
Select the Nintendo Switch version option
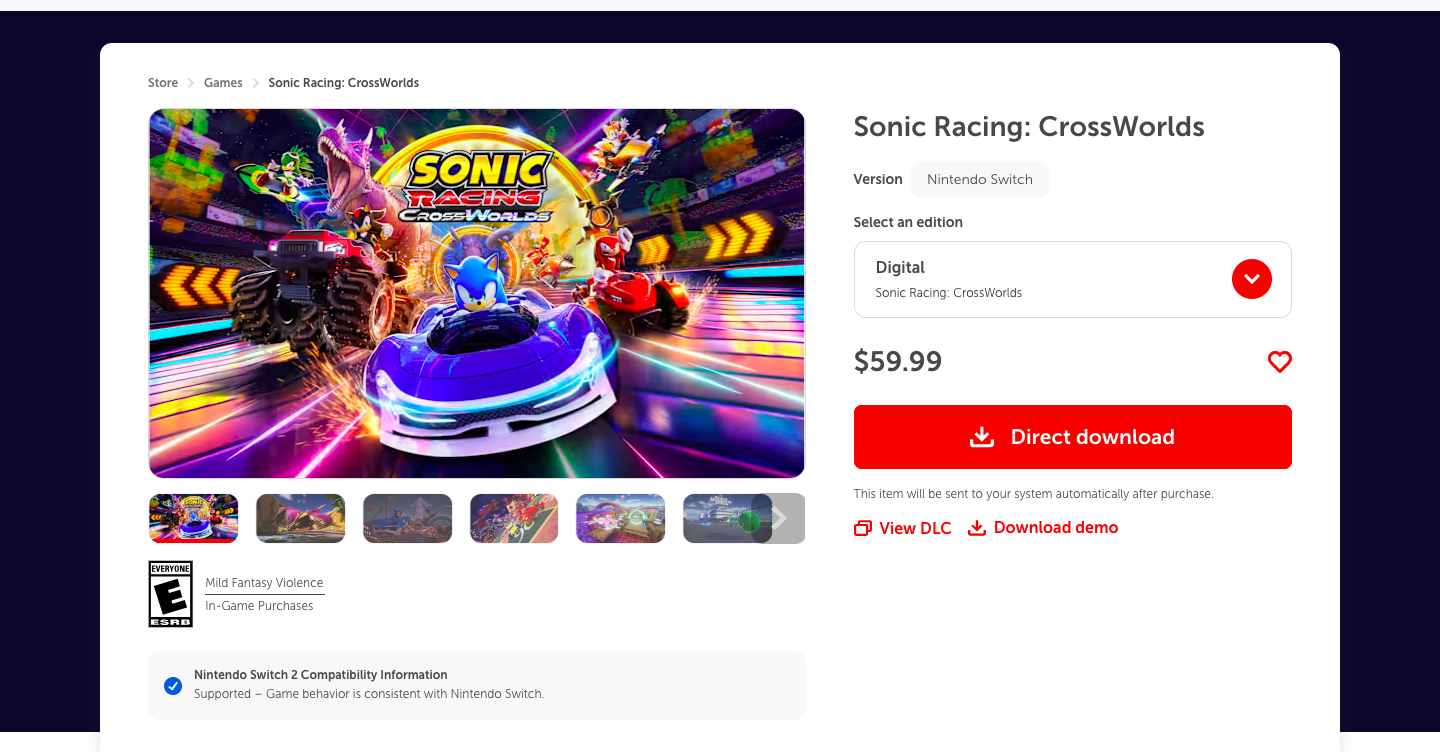[x=979, y=180]
